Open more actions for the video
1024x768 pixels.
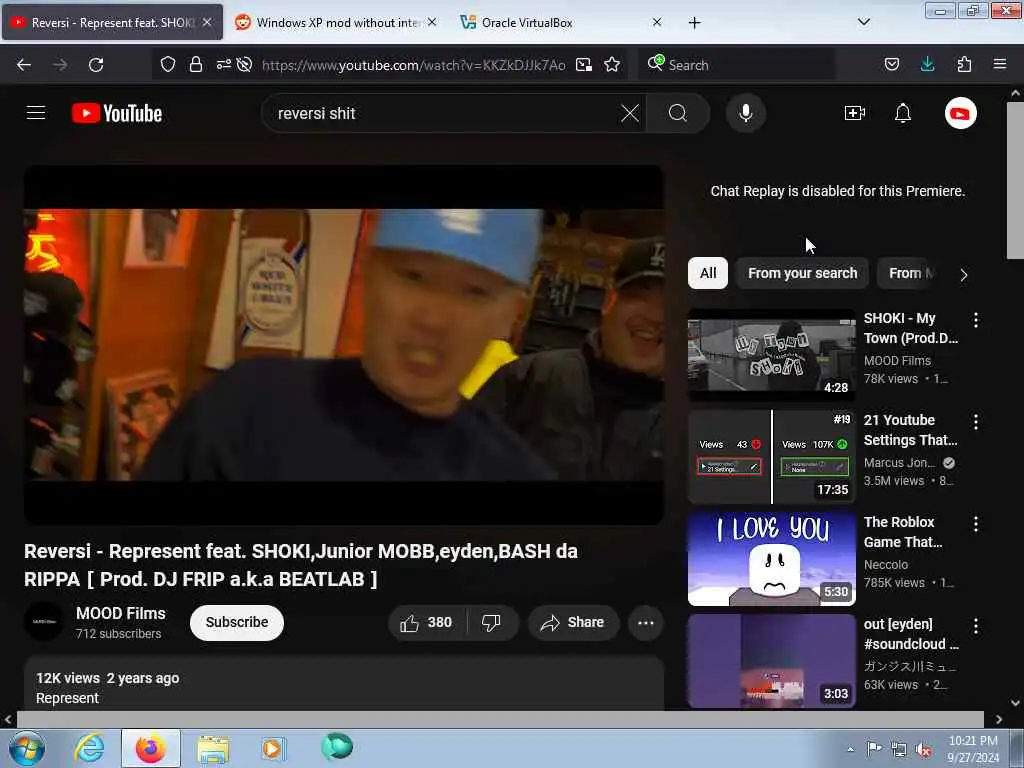[645, 622]
